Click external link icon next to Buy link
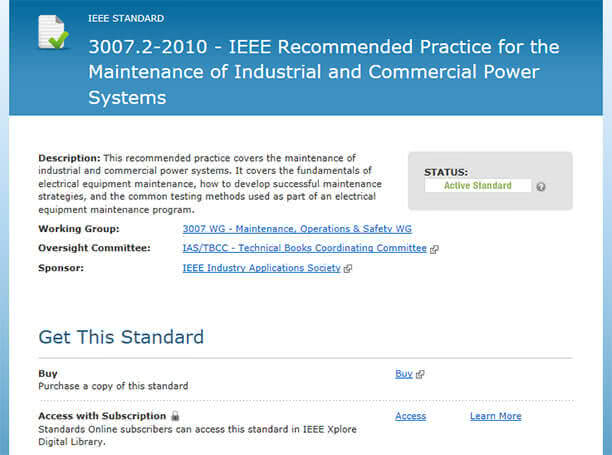The width and height of the screenshot is (612, 455). point(420,374)
